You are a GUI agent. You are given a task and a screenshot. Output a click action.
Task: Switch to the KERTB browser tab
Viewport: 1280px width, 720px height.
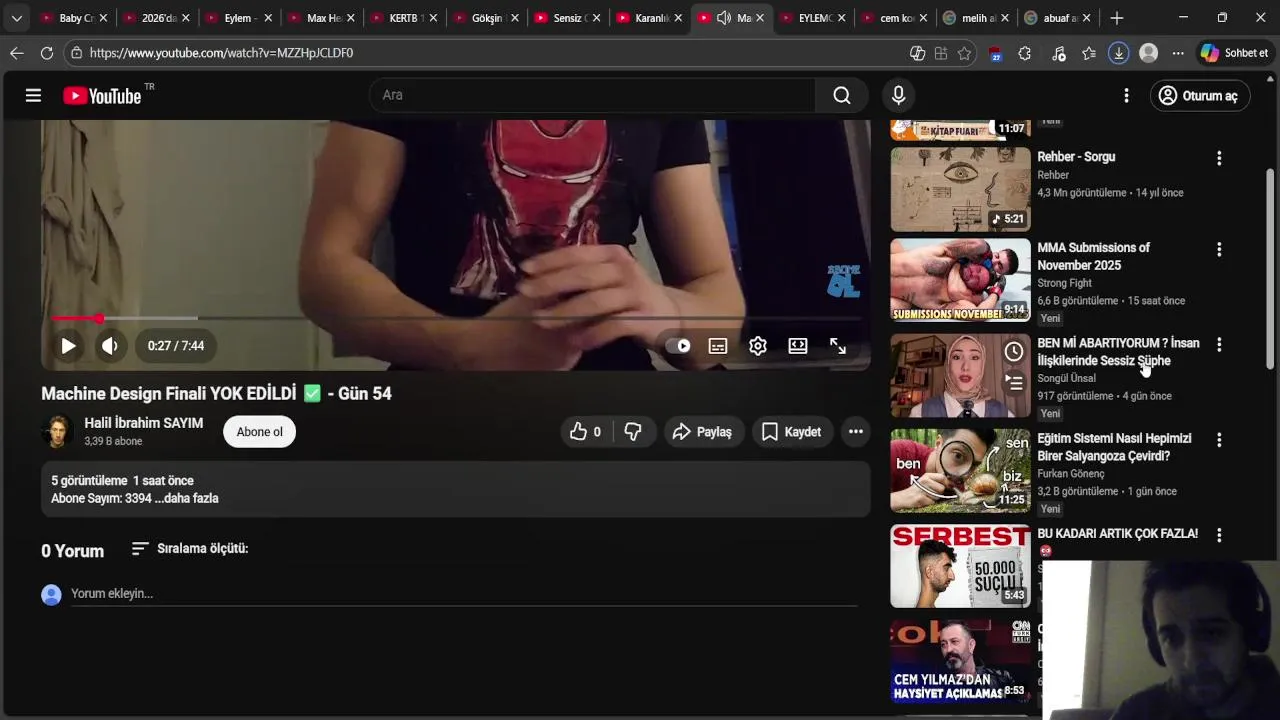pos(402,18)
